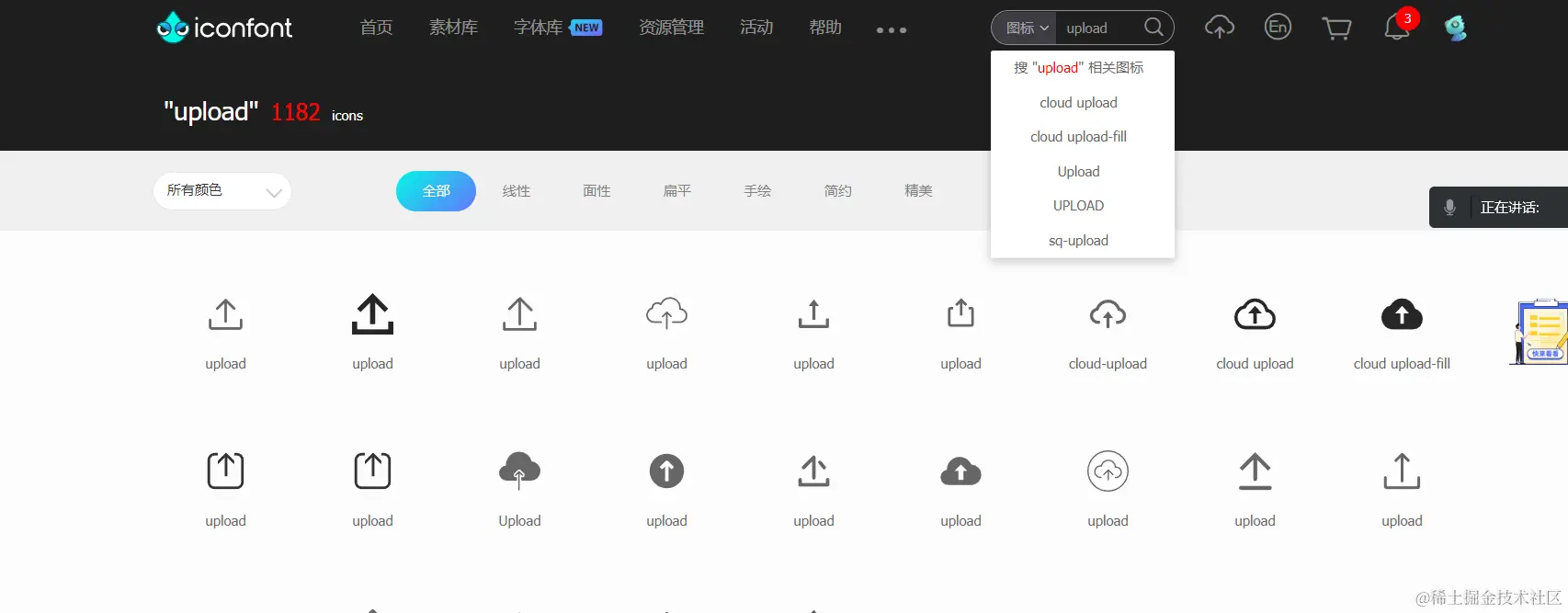Select the cloud inside a circle outline icon
This screenshot has height=613, width=1568.
(1108, 471)
